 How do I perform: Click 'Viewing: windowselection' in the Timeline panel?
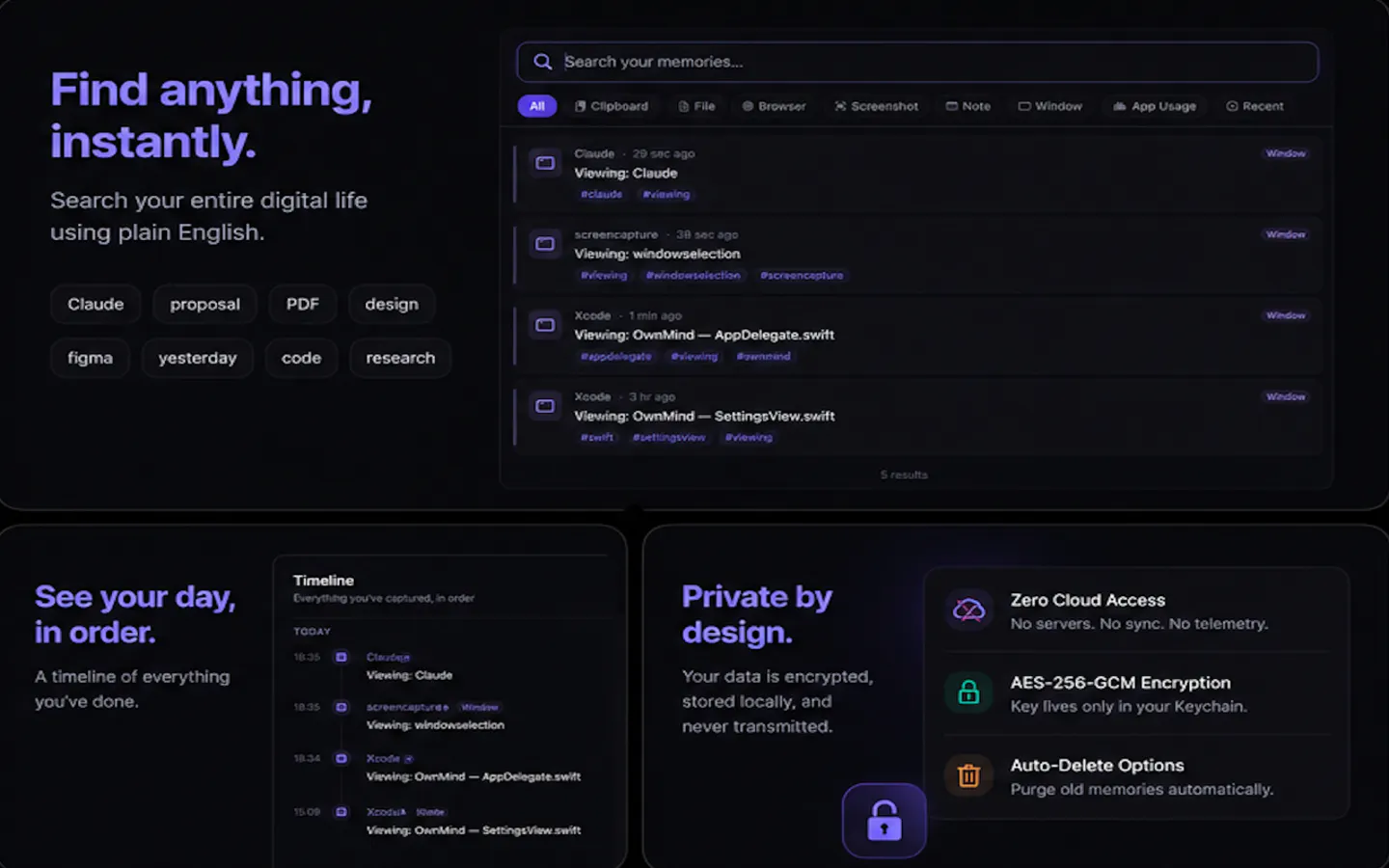coord(435,725)
